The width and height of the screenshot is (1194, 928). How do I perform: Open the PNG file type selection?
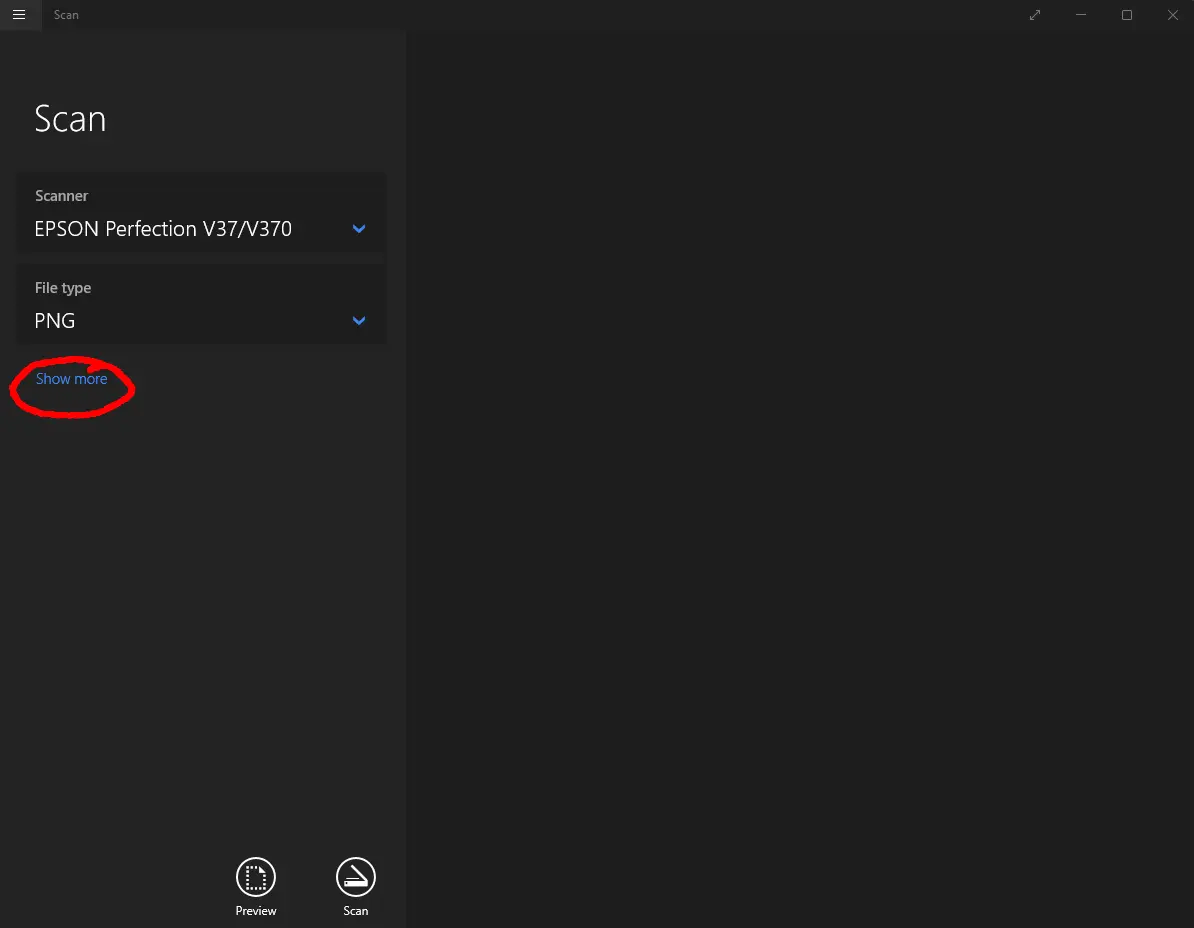(x=55, y=321)
